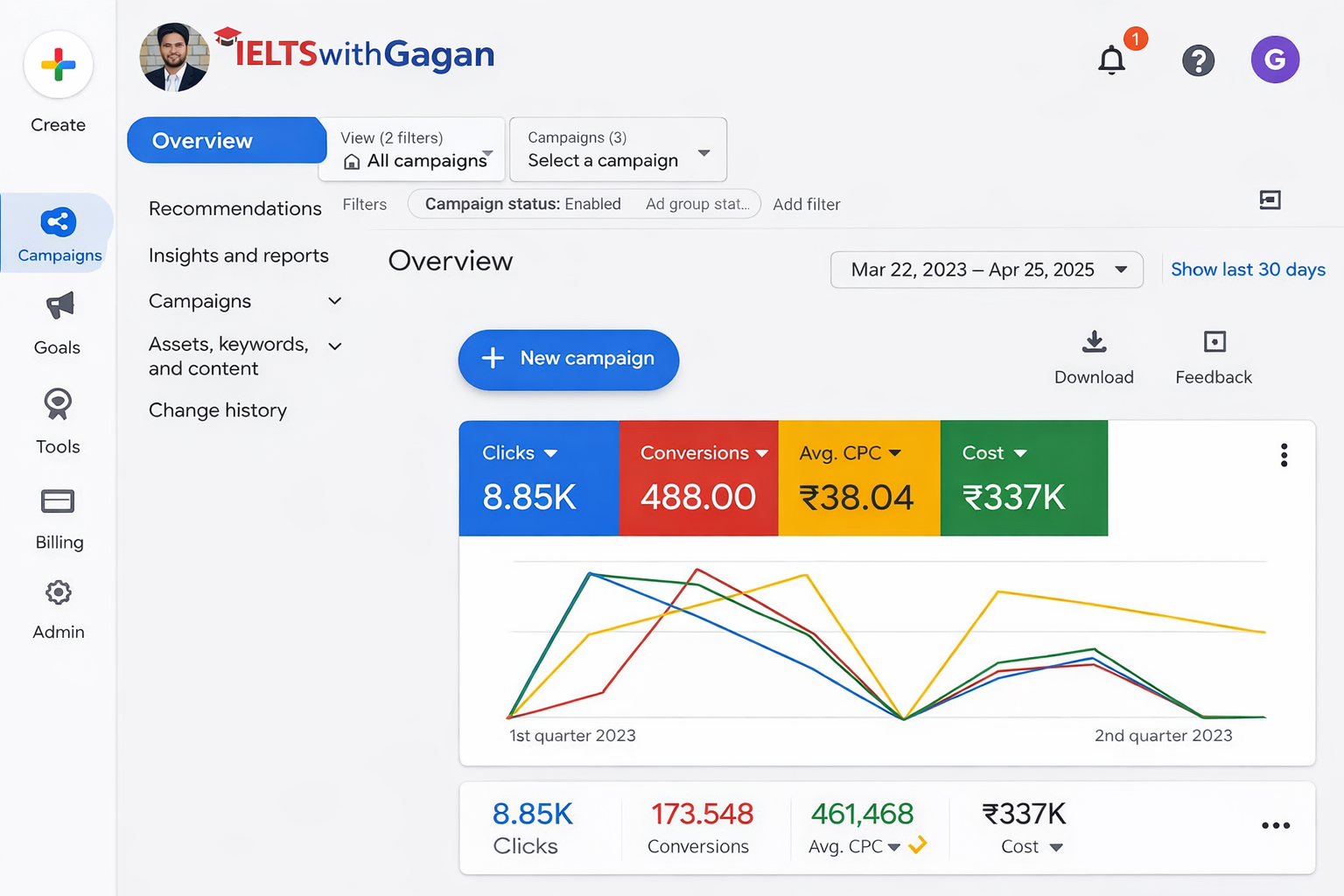The height and width of the screenshot is (896, 1344).
Task: Click the 8.85K Clicks summary value
Action: [x=533, y=814]
